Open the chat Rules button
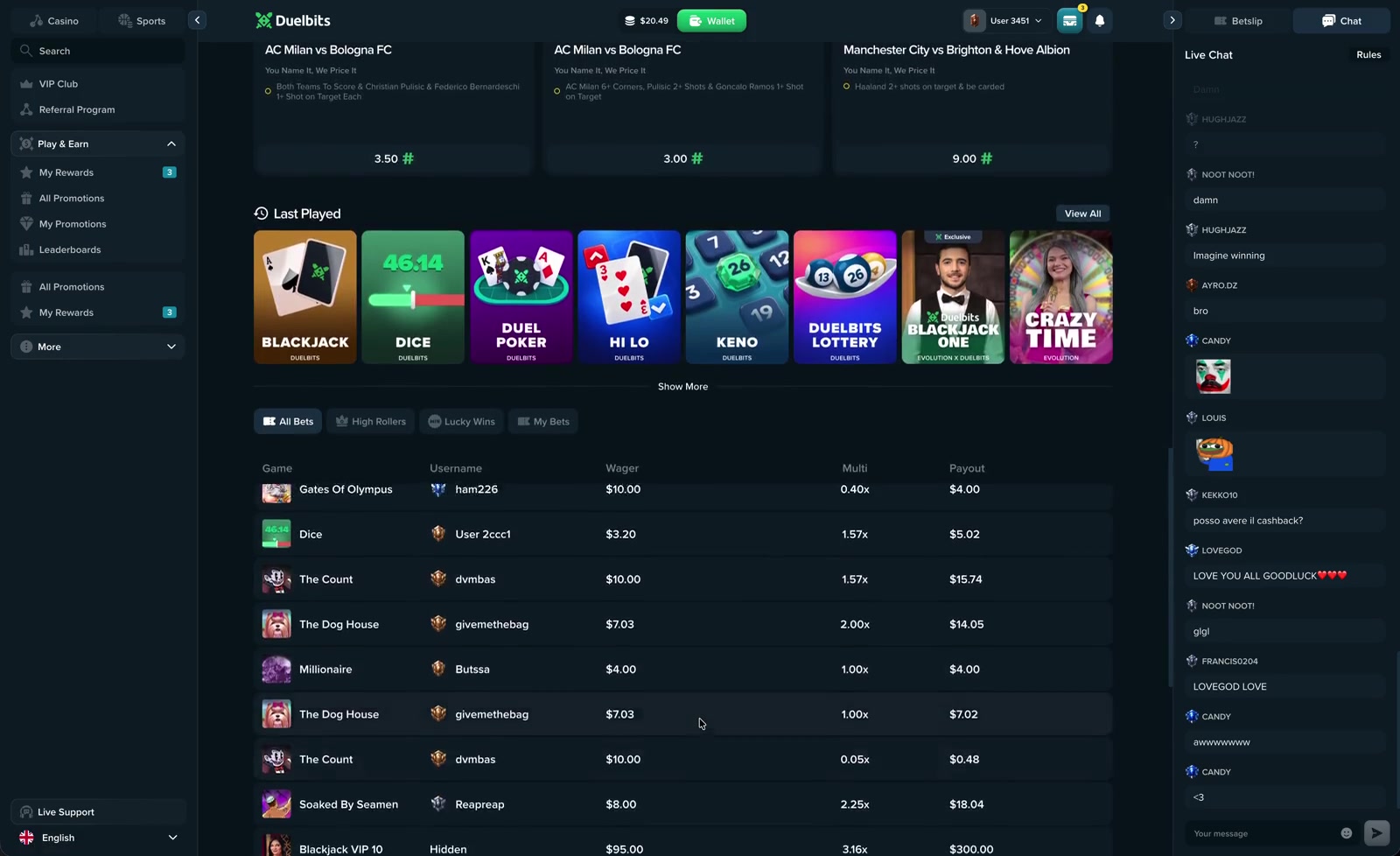Screen dimensions: 1400x856 1368,54
